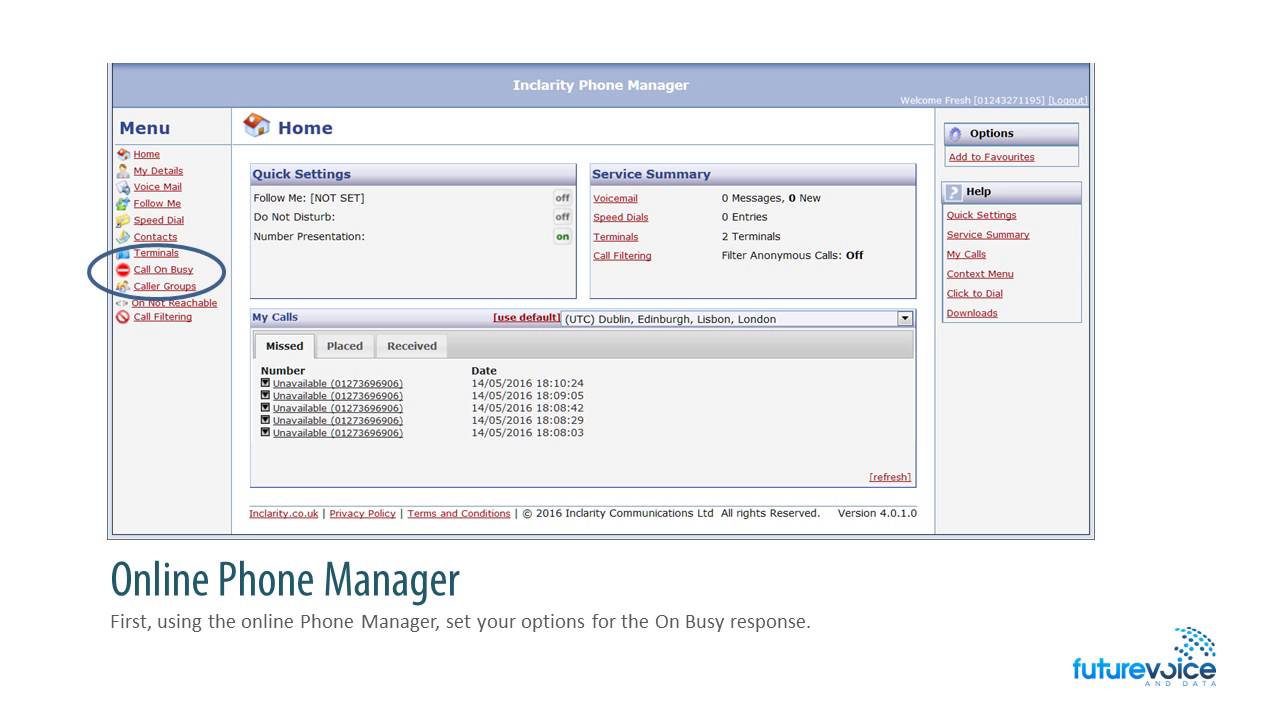The image size is (1280, 720).
Task: Open the time zone dropdown
Action: (x=905, y=319)
